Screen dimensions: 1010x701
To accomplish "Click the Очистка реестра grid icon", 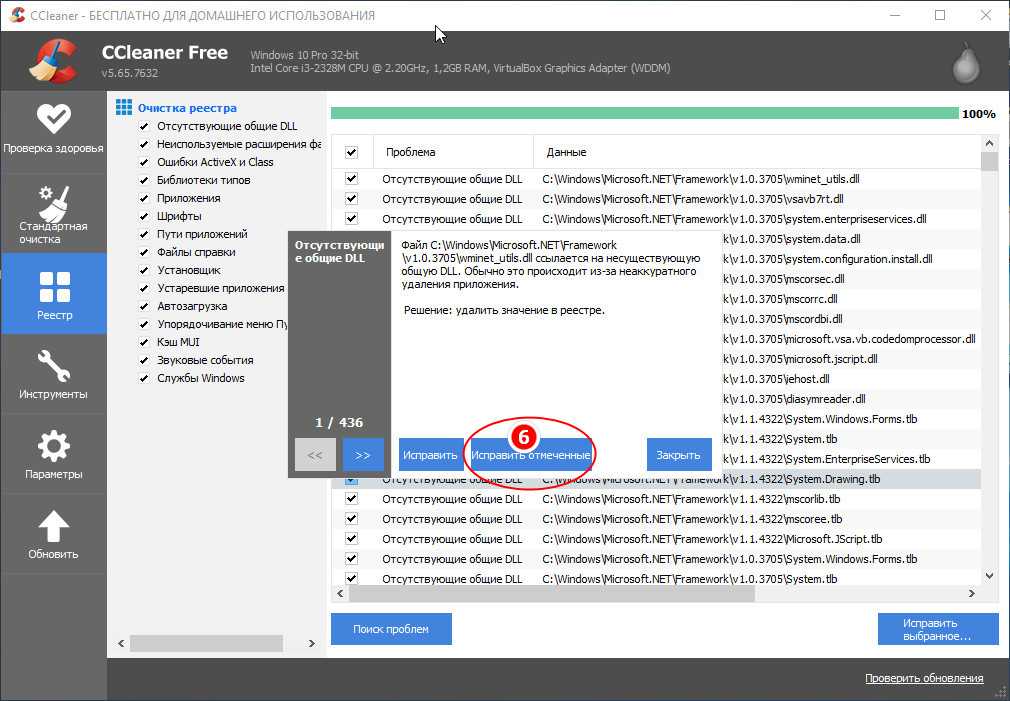I will pos(124,107).
